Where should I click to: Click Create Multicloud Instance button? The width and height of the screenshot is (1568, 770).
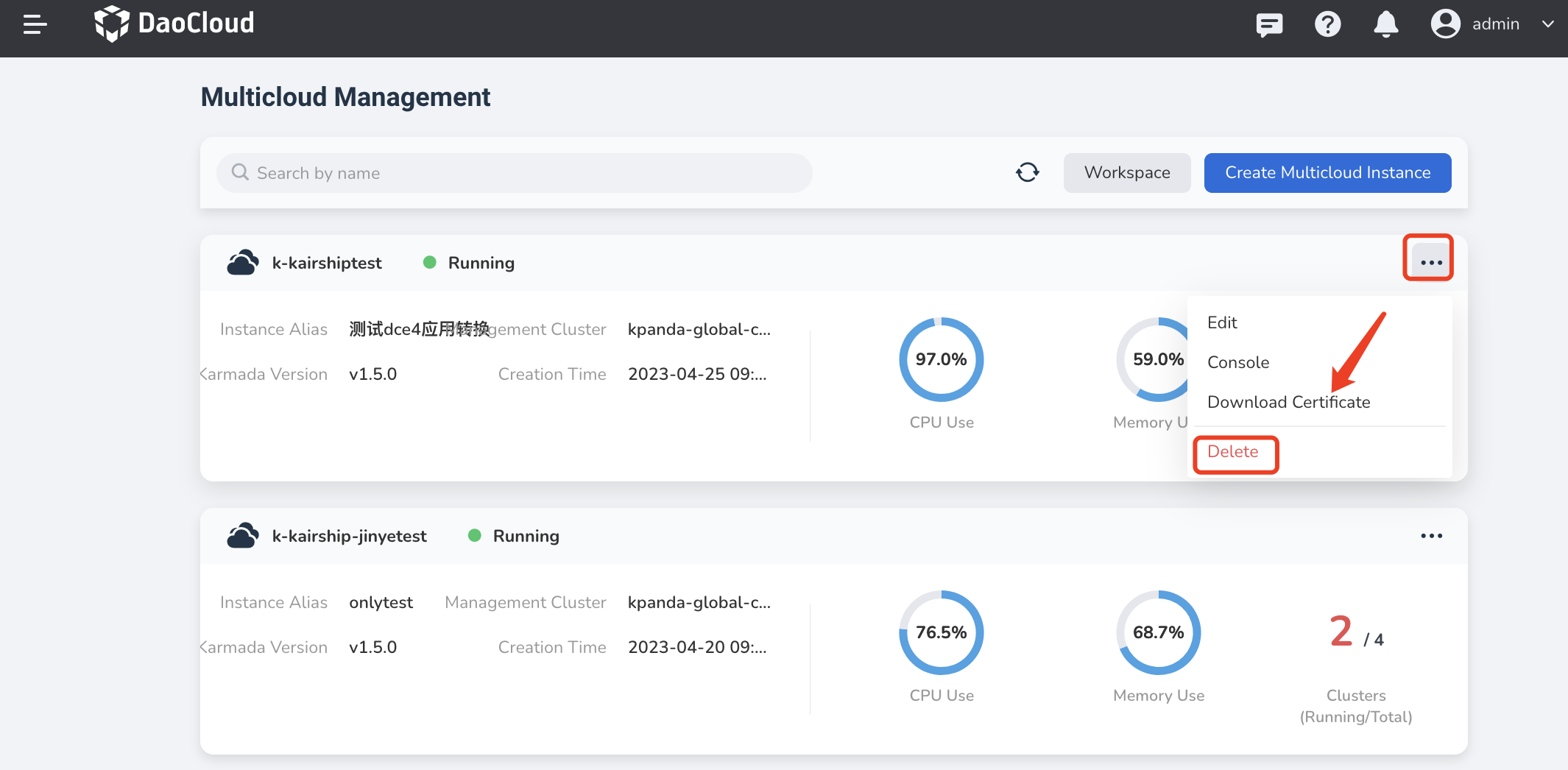click(1327, 173)
